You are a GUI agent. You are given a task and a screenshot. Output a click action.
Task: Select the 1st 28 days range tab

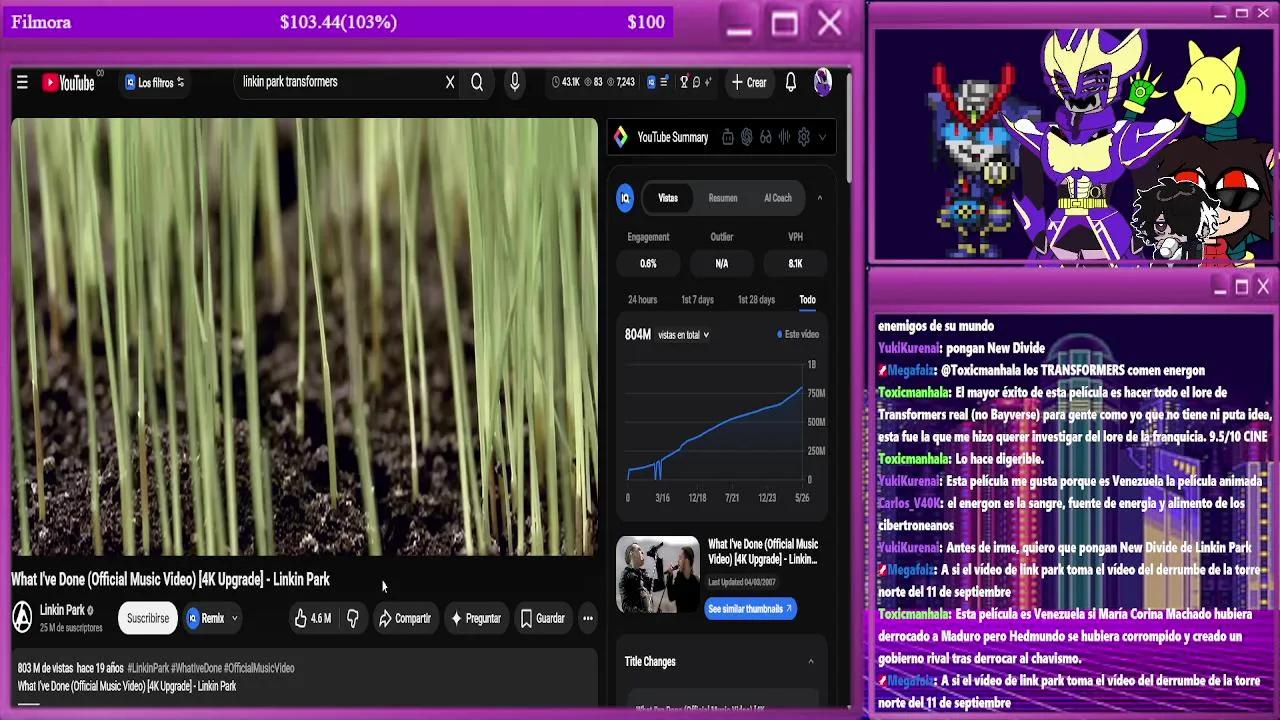click(756, 300)
